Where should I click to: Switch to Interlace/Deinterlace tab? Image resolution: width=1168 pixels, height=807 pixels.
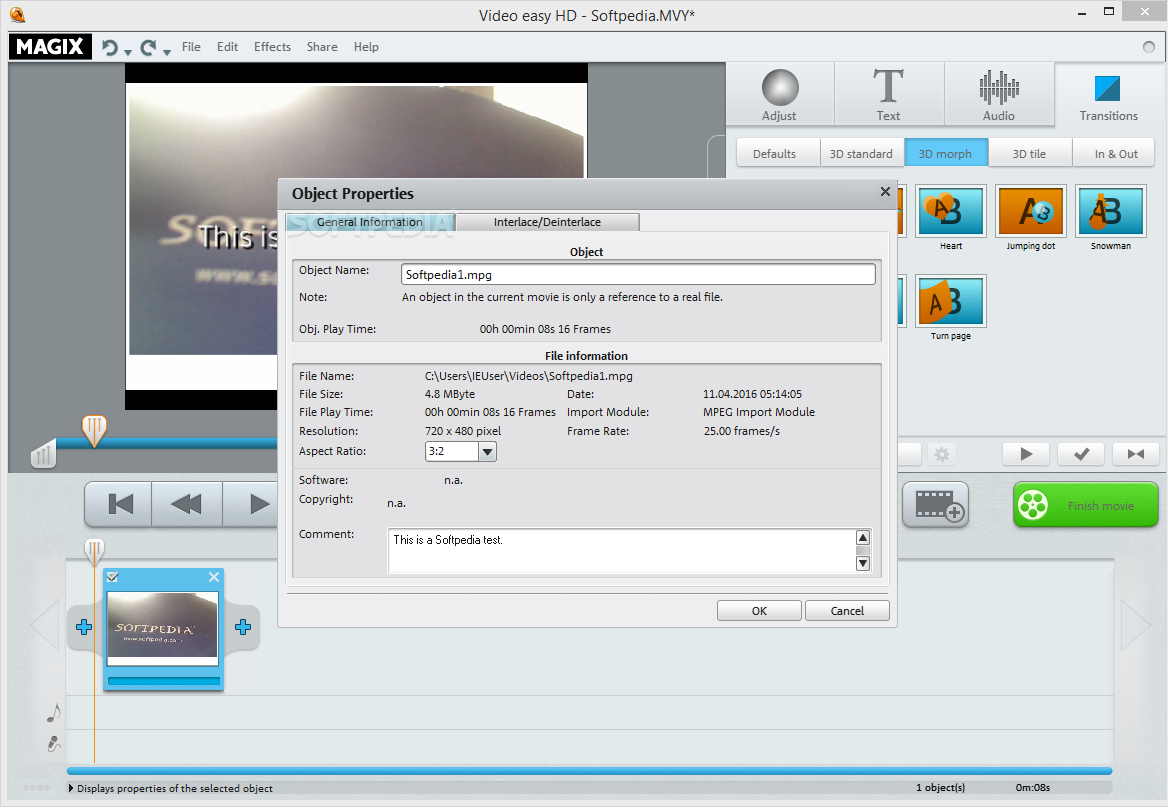tap(548, 222)
